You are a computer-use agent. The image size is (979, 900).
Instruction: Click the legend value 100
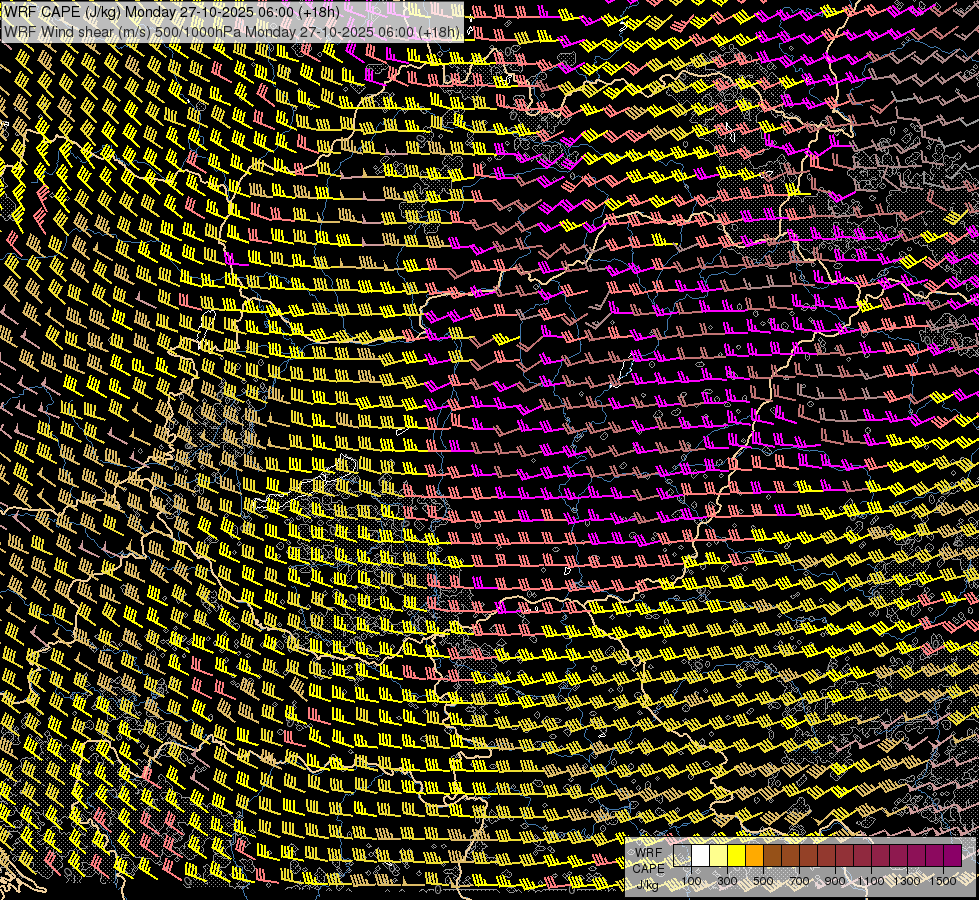coord(691,881)
